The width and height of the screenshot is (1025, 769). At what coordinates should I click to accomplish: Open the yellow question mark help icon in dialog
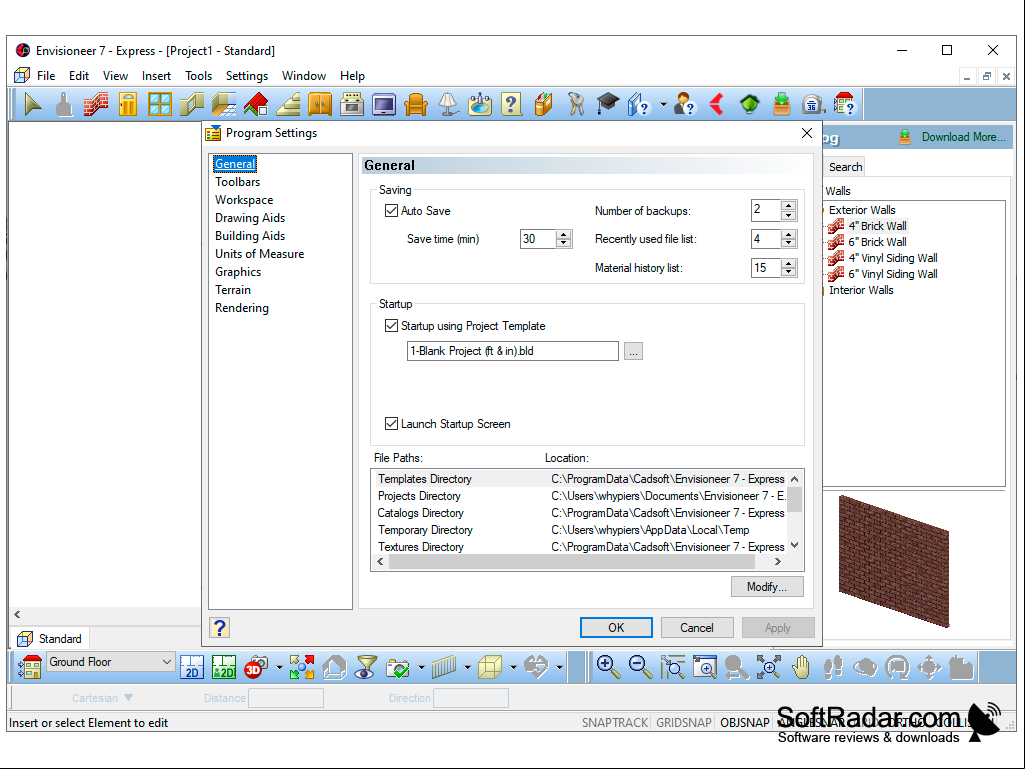[x=220, y=628]
